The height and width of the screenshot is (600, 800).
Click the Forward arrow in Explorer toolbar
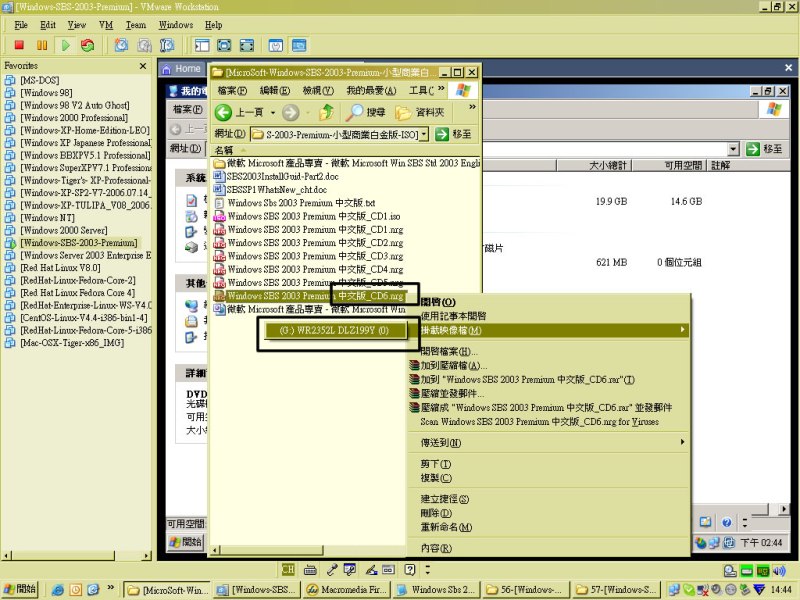click(x=291, y=112)
